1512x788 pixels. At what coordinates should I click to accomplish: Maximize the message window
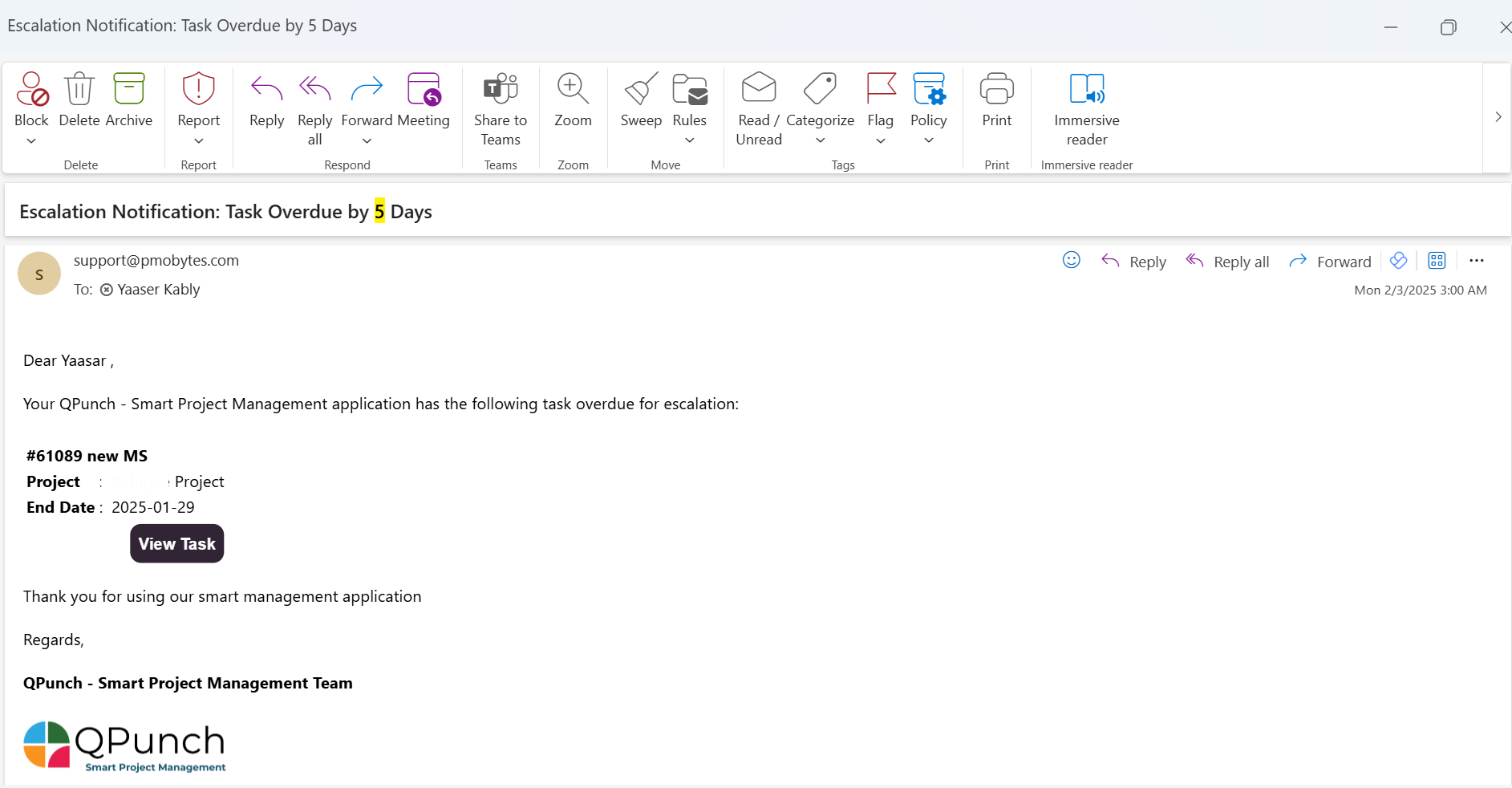(x=1448, y=27)
